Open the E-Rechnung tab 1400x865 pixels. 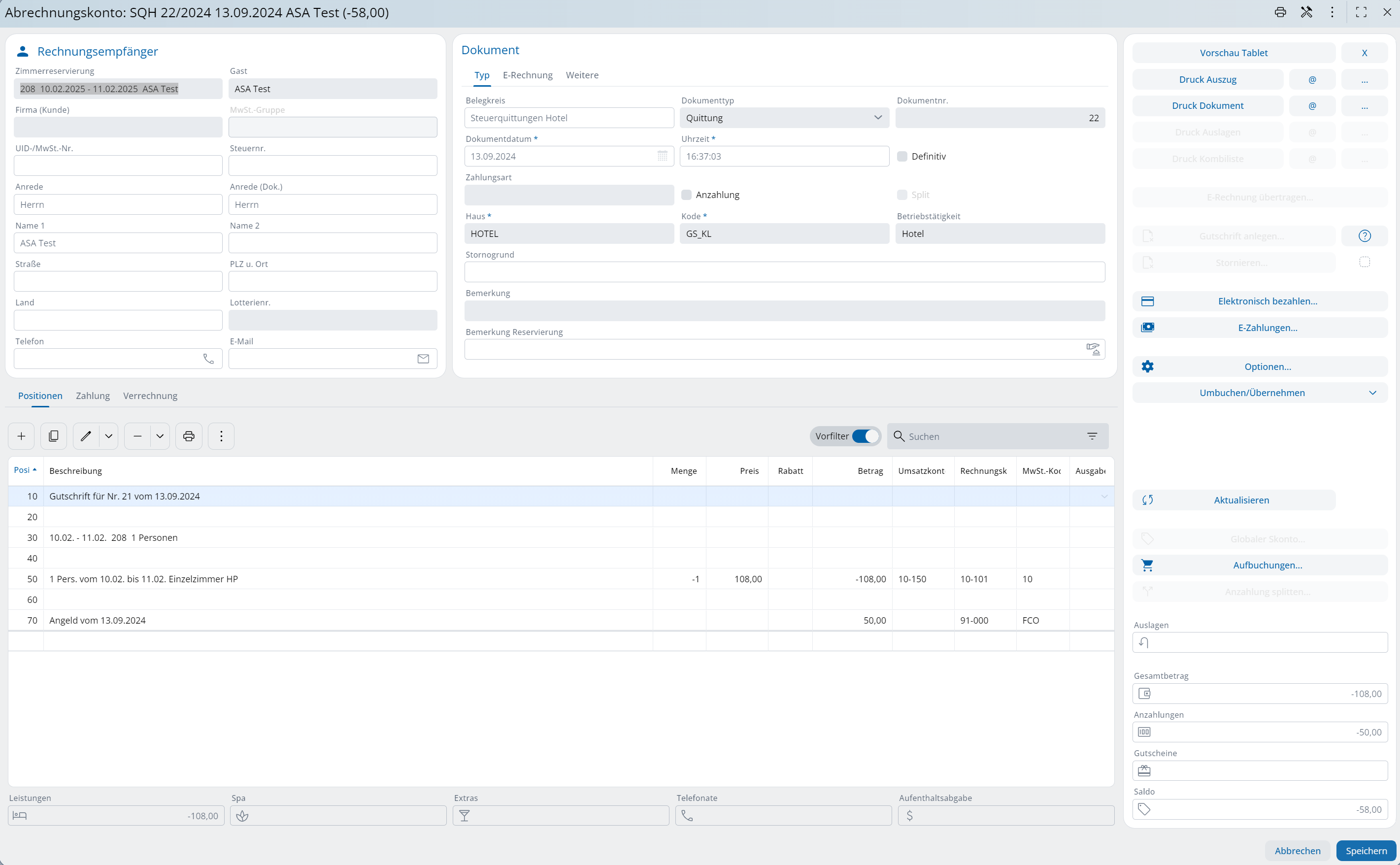(x=528, y=75)
